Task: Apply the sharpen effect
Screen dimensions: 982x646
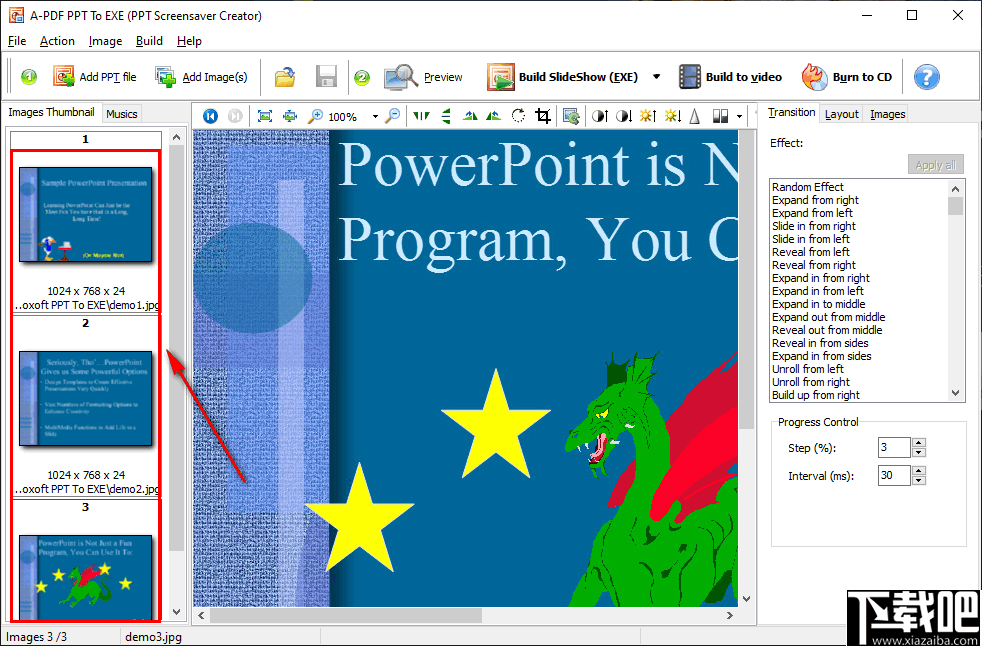Action: click(693, 116)
